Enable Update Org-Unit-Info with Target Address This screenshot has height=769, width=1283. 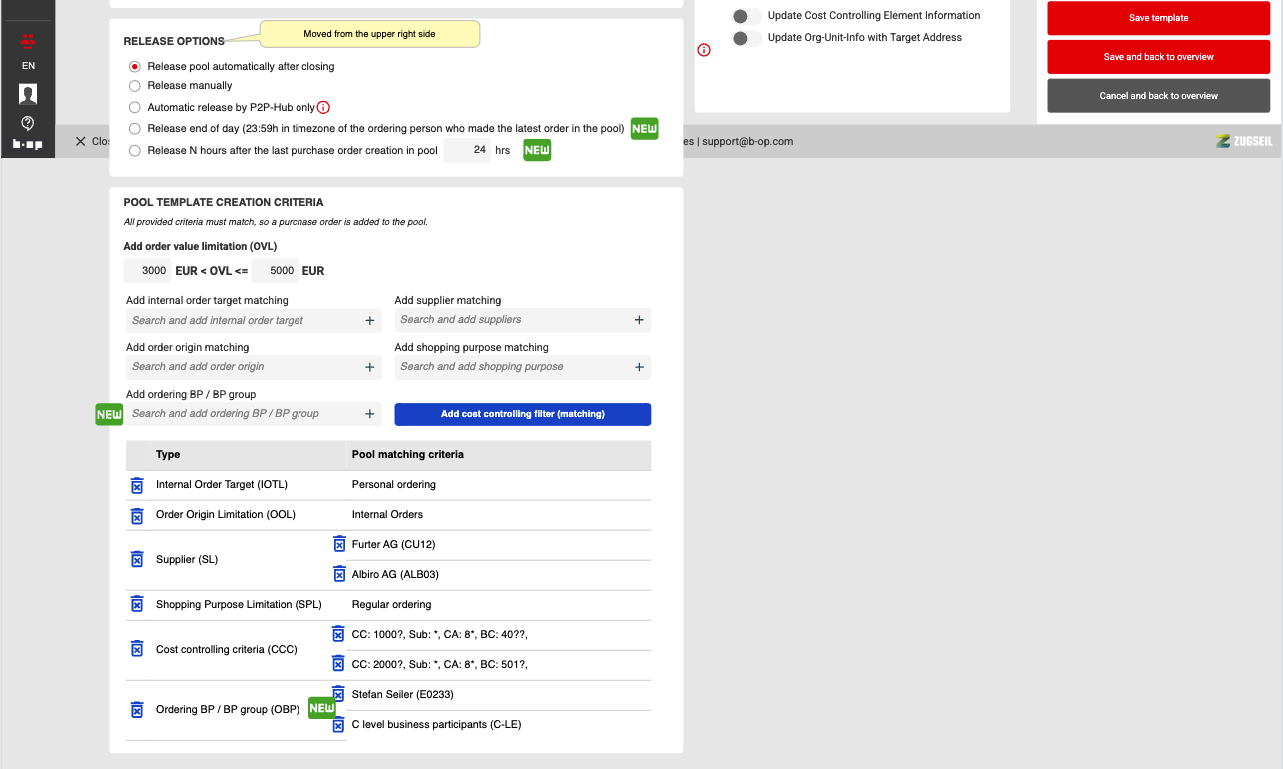[x=745, y=38]
